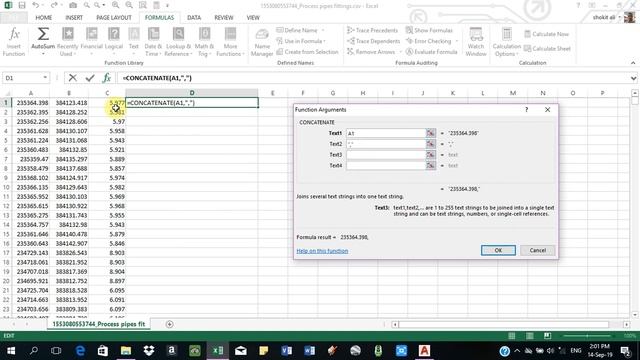Switch to the VIEW tab
This screenshot has width=640, height=360.
[x=253, y=18]
